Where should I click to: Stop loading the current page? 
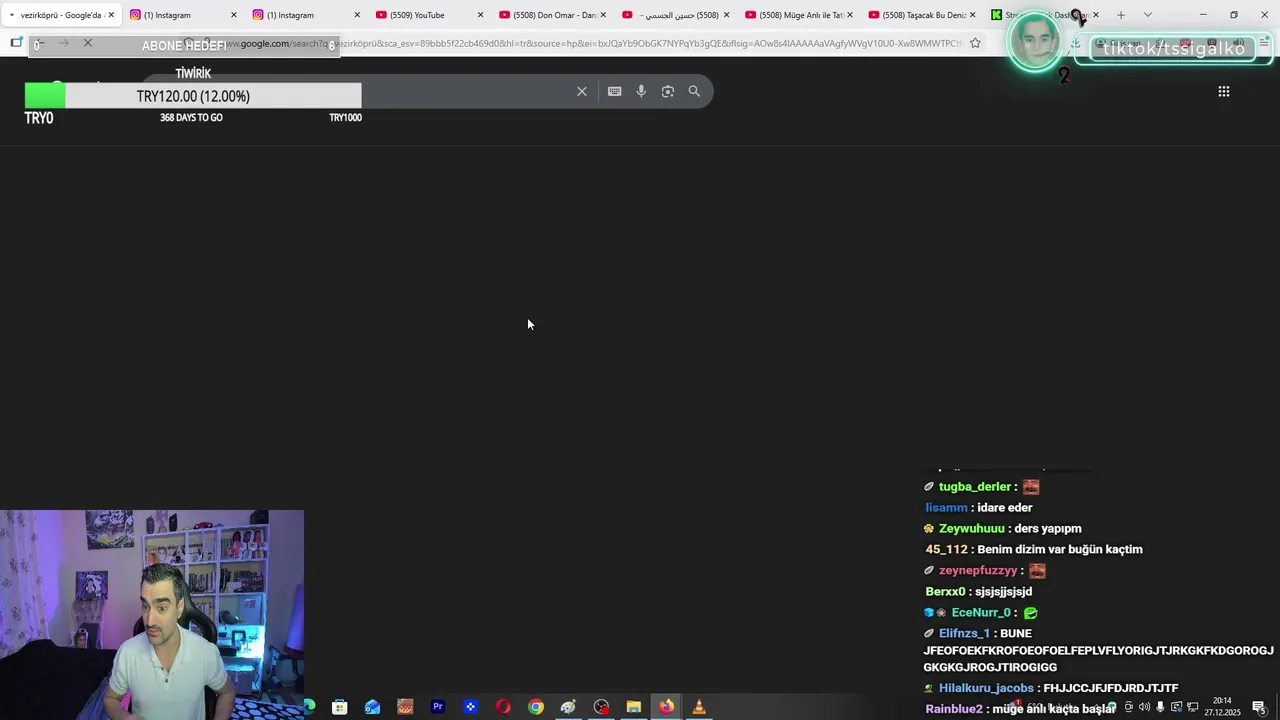coord(88,43)
